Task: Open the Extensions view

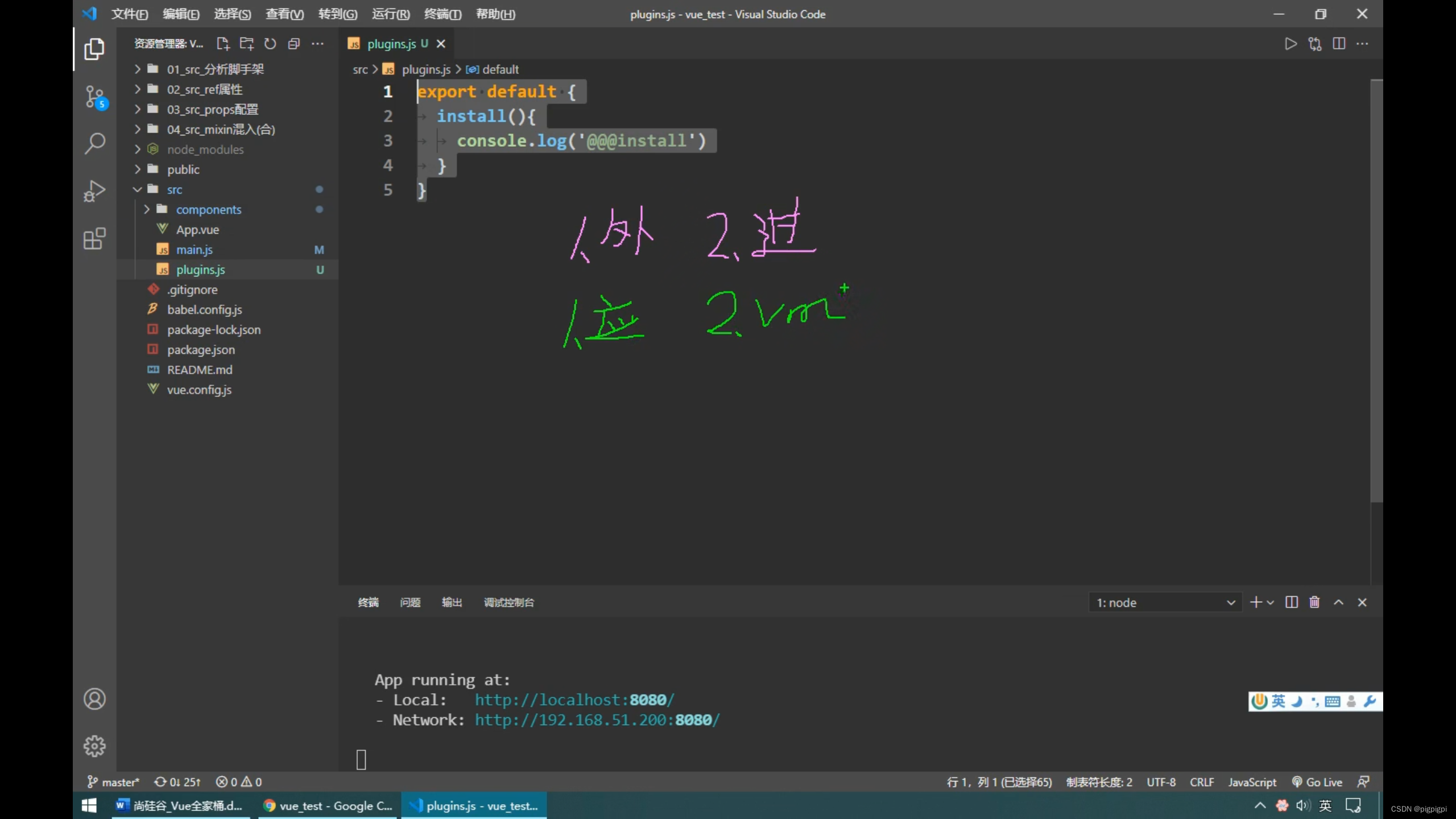Action: [94, 238]
